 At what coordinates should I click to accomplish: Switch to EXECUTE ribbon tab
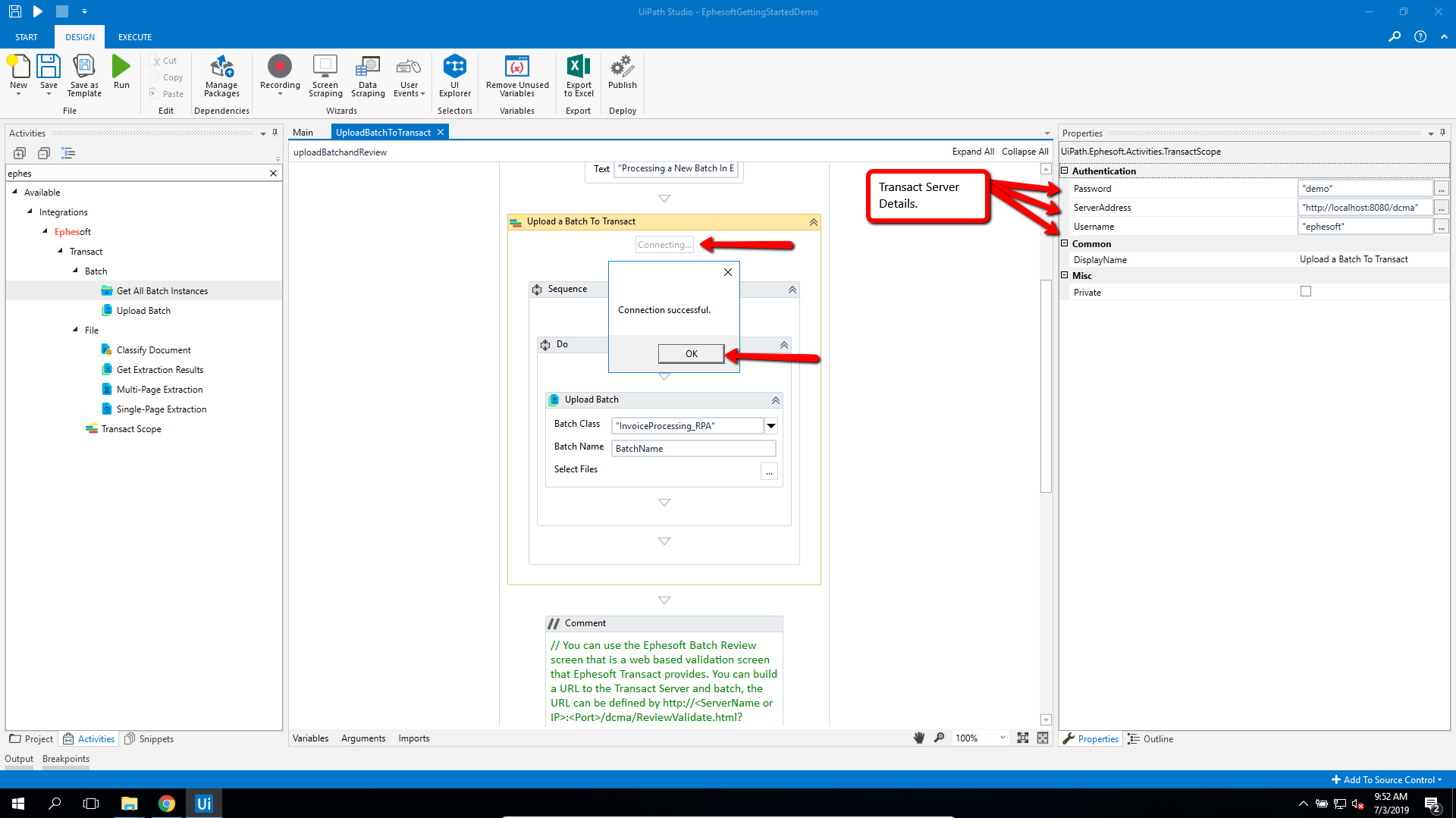tap(135, 36)
